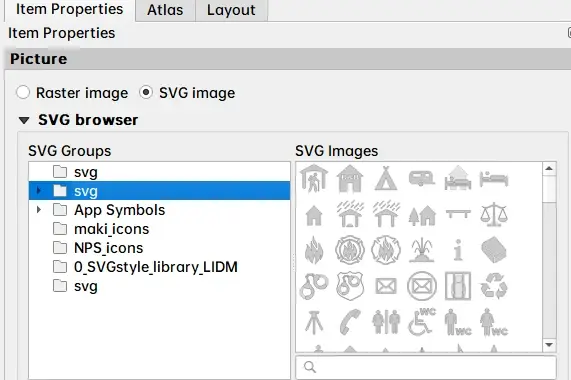Select the fountain SVG icon
This screenshot has height=380, width=571.
click(422, 250)
